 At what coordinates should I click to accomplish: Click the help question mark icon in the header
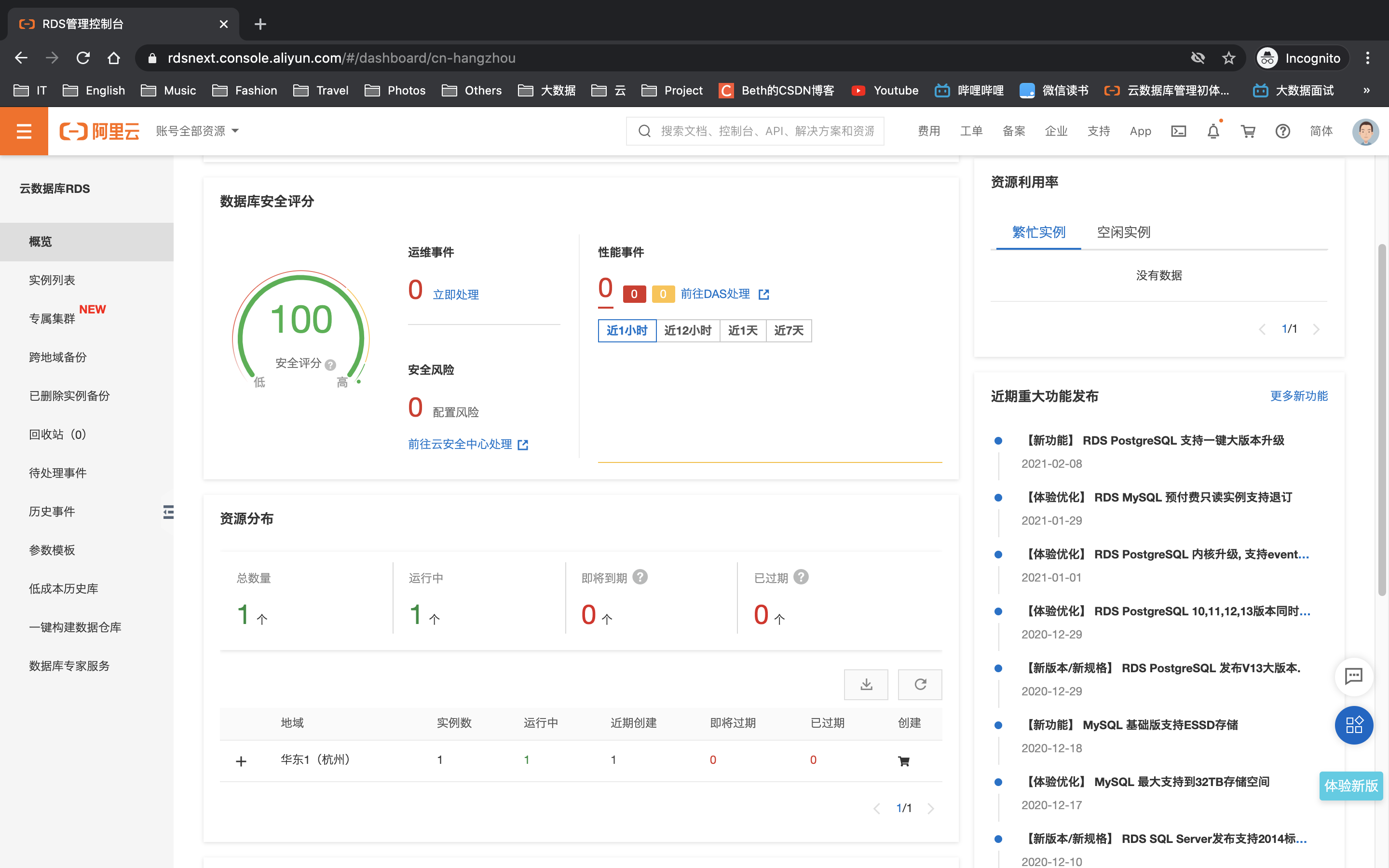pos(1282,132)
